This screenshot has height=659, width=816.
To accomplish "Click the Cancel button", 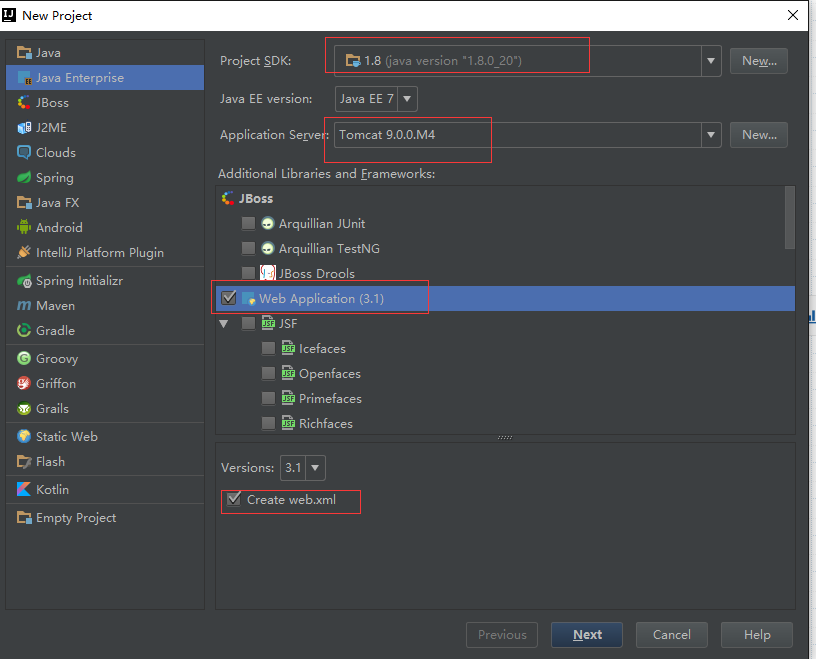I will tap(672, 635).
